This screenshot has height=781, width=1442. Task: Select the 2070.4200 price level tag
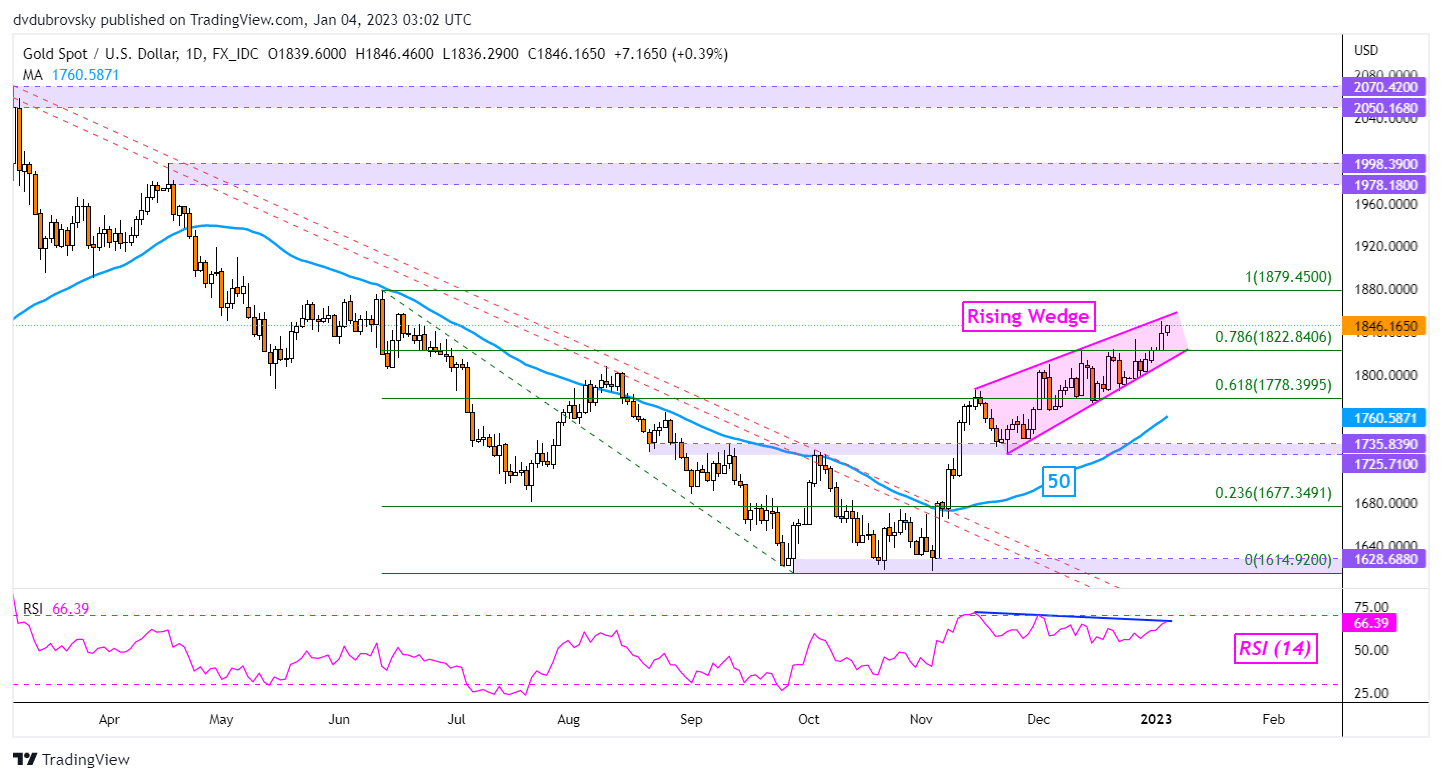[1385, 87]
